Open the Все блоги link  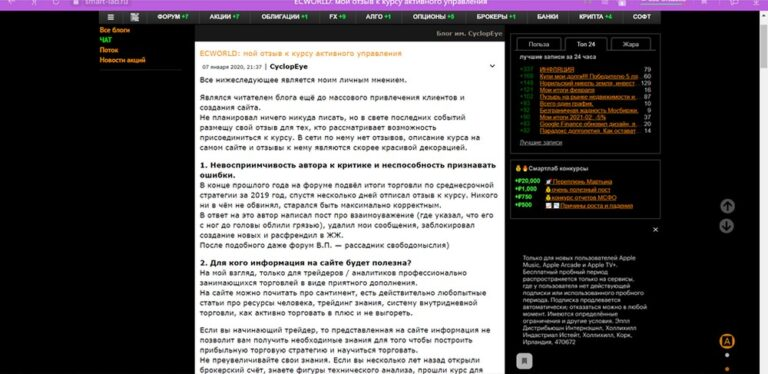pos(115,30)
